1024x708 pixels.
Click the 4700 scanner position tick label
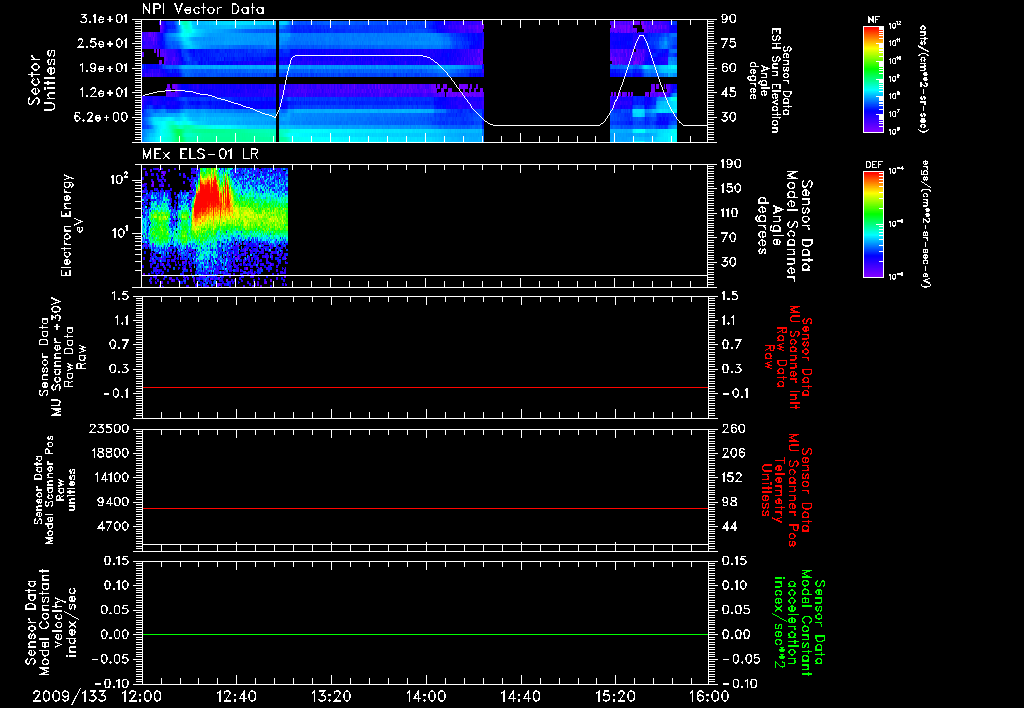pos(112,526)
